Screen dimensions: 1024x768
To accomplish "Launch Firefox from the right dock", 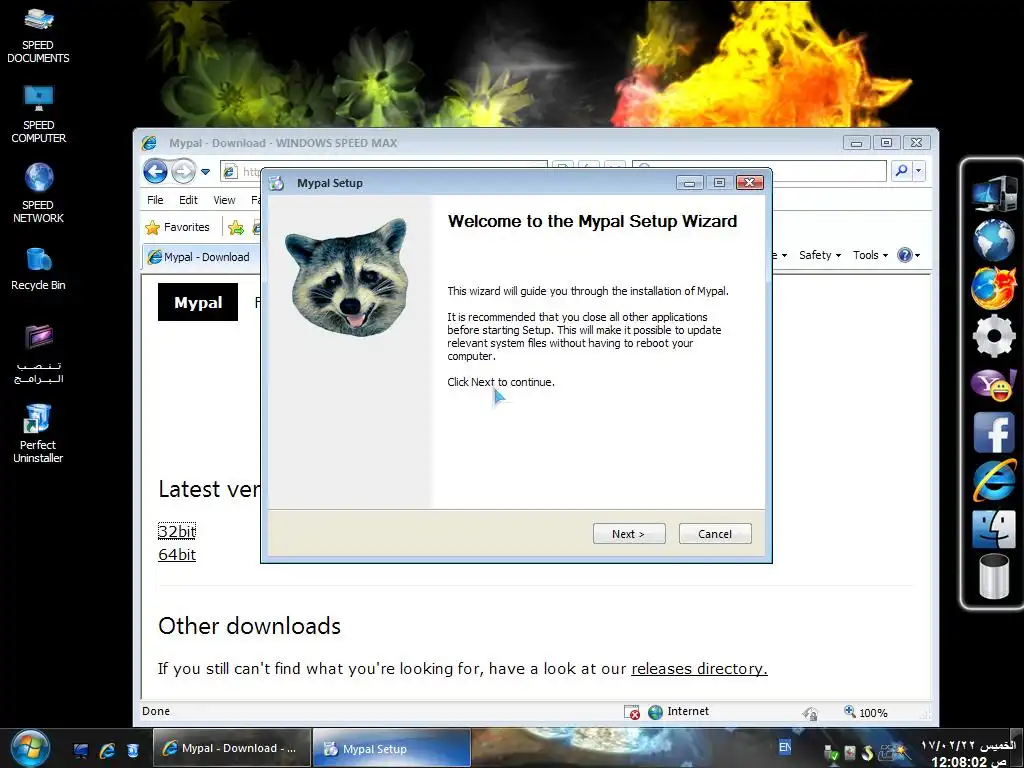I will click(x=993, y=287).
